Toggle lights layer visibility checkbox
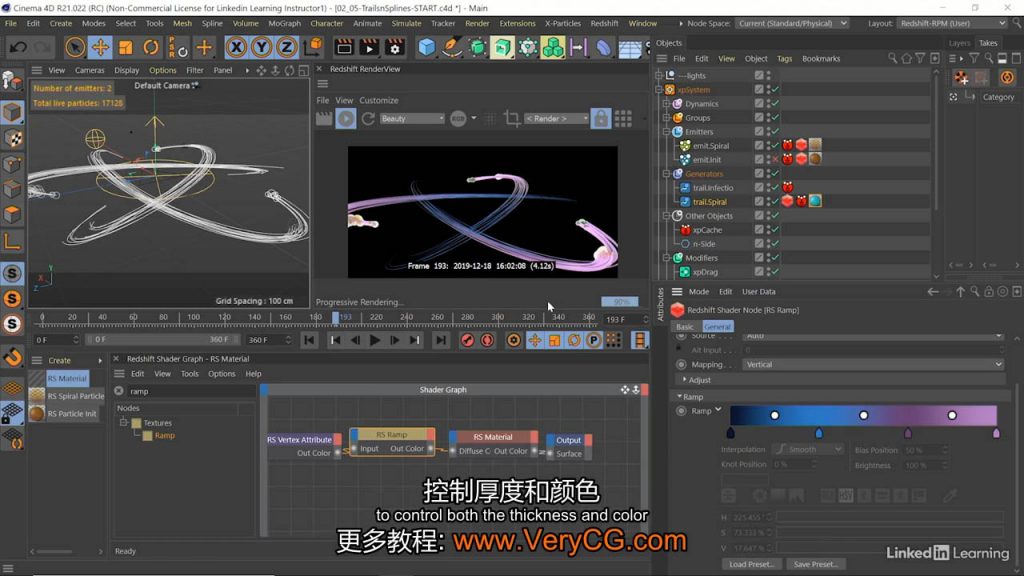This screenshot has height=576, width=1024. pos(759,75)
